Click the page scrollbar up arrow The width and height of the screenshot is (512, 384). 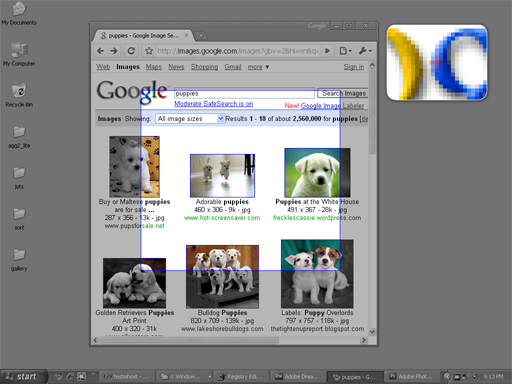click(x=372, y=65)
